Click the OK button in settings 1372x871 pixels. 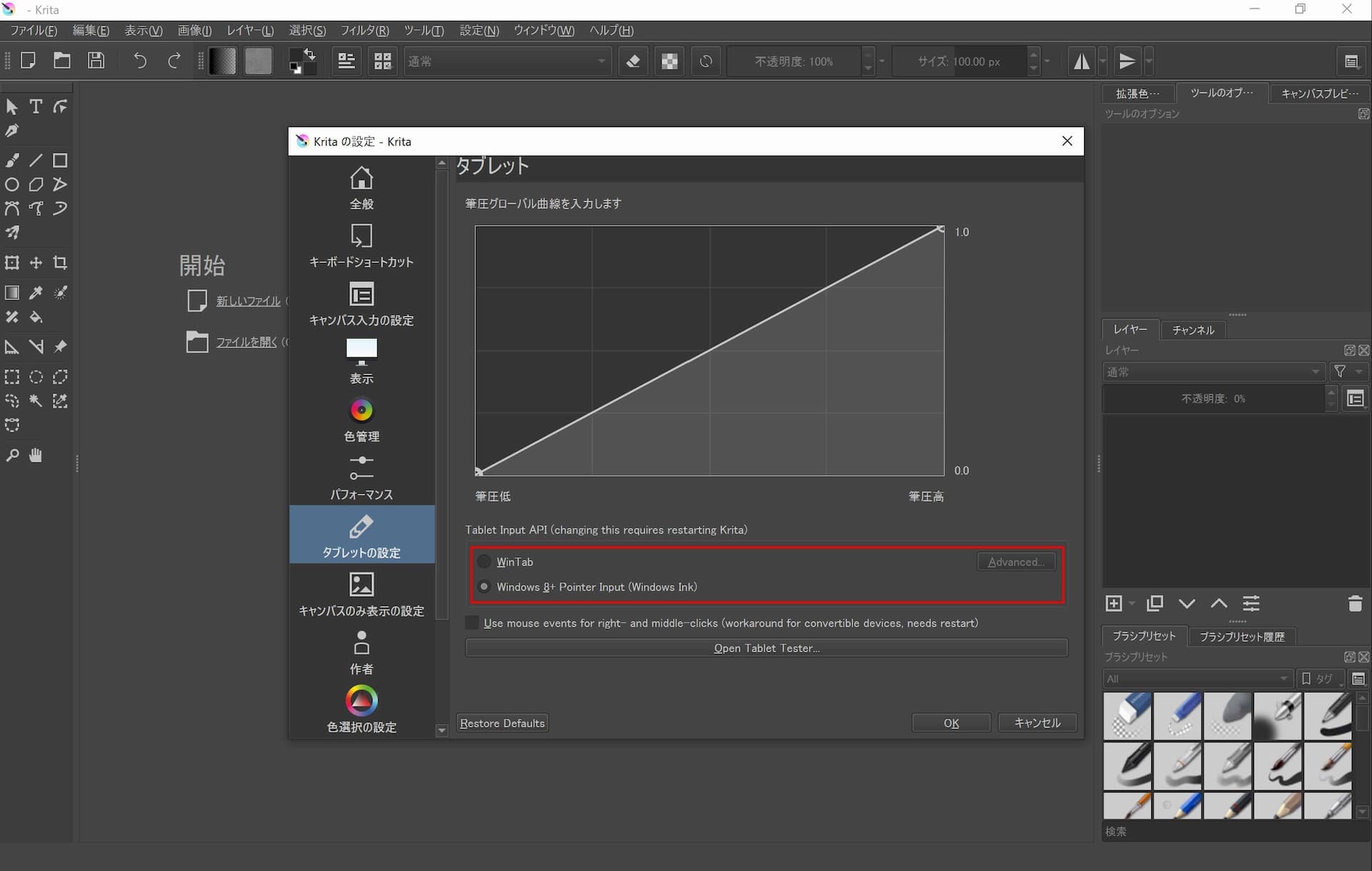pos(951,723)
